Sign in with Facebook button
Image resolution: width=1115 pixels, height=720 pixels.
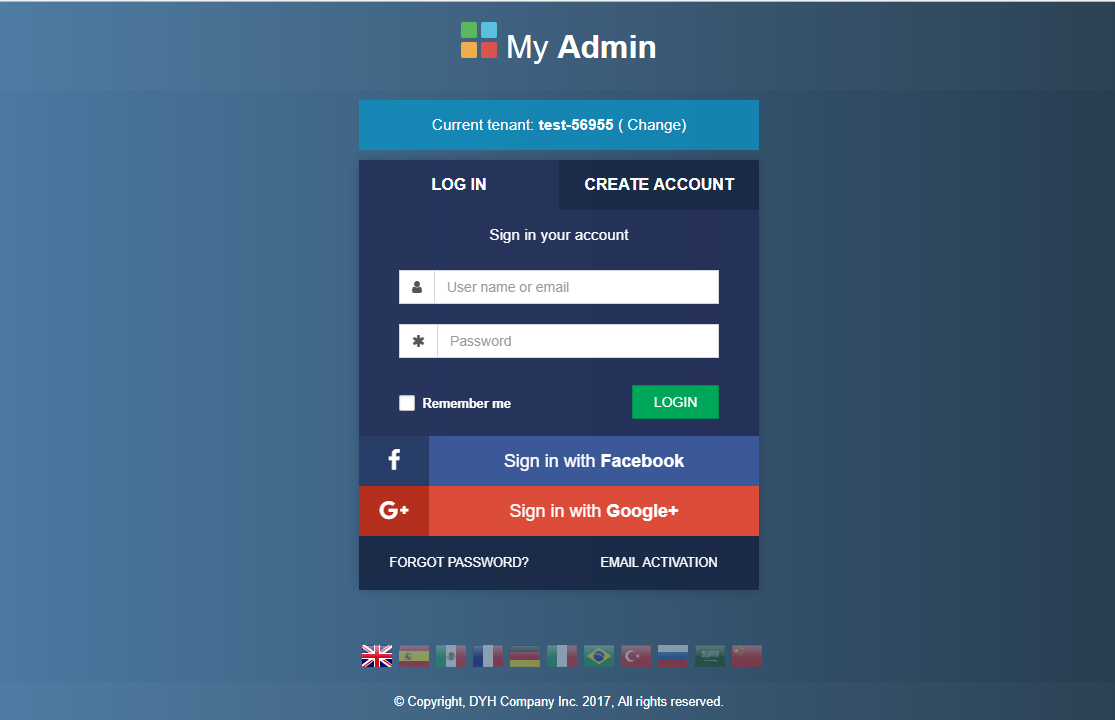pyautogui.click(x=559, y=461)
